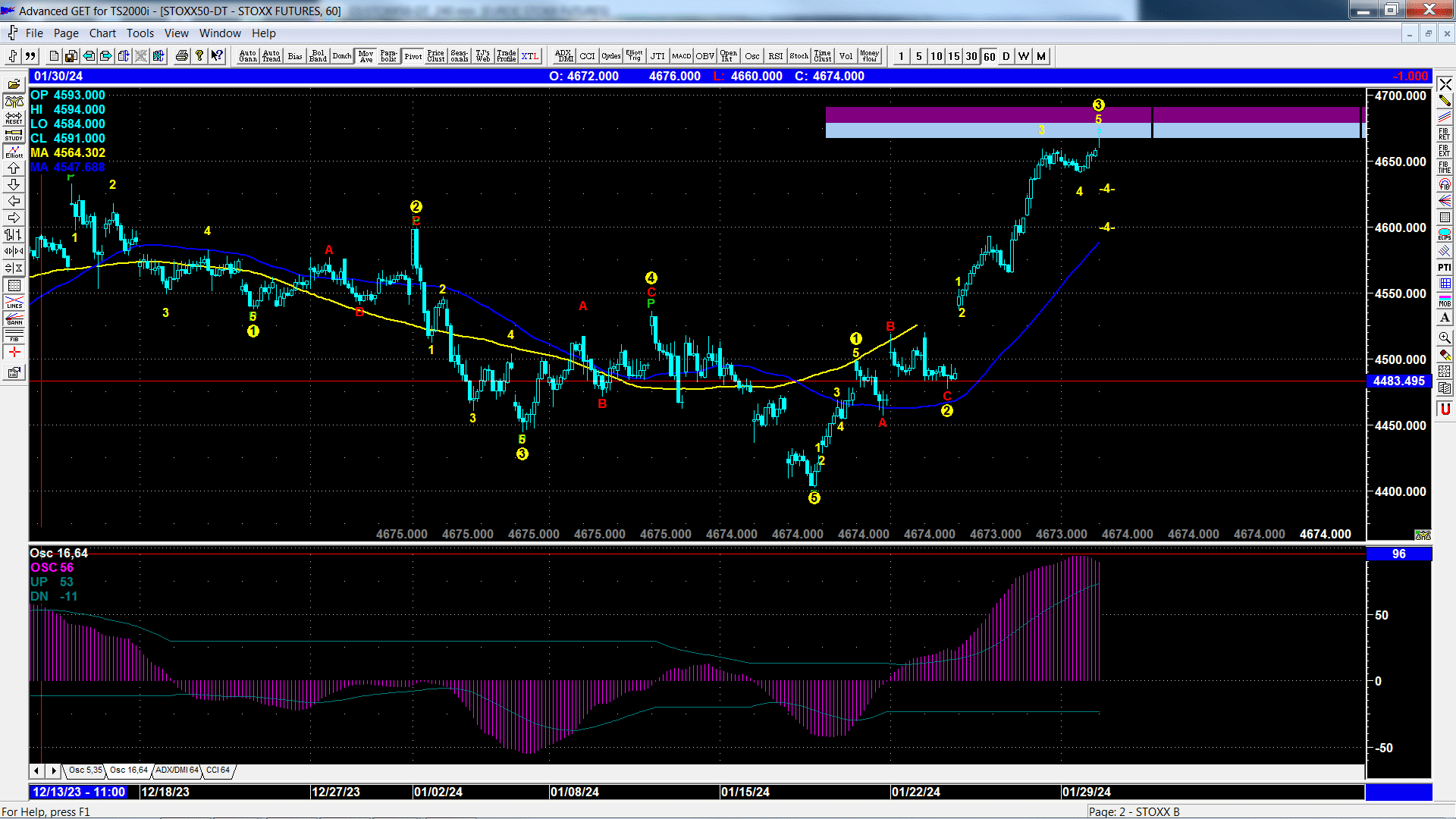Screen dimensions: 1456x819
Task: Select the Donch channel study
Action: point(342,56)
